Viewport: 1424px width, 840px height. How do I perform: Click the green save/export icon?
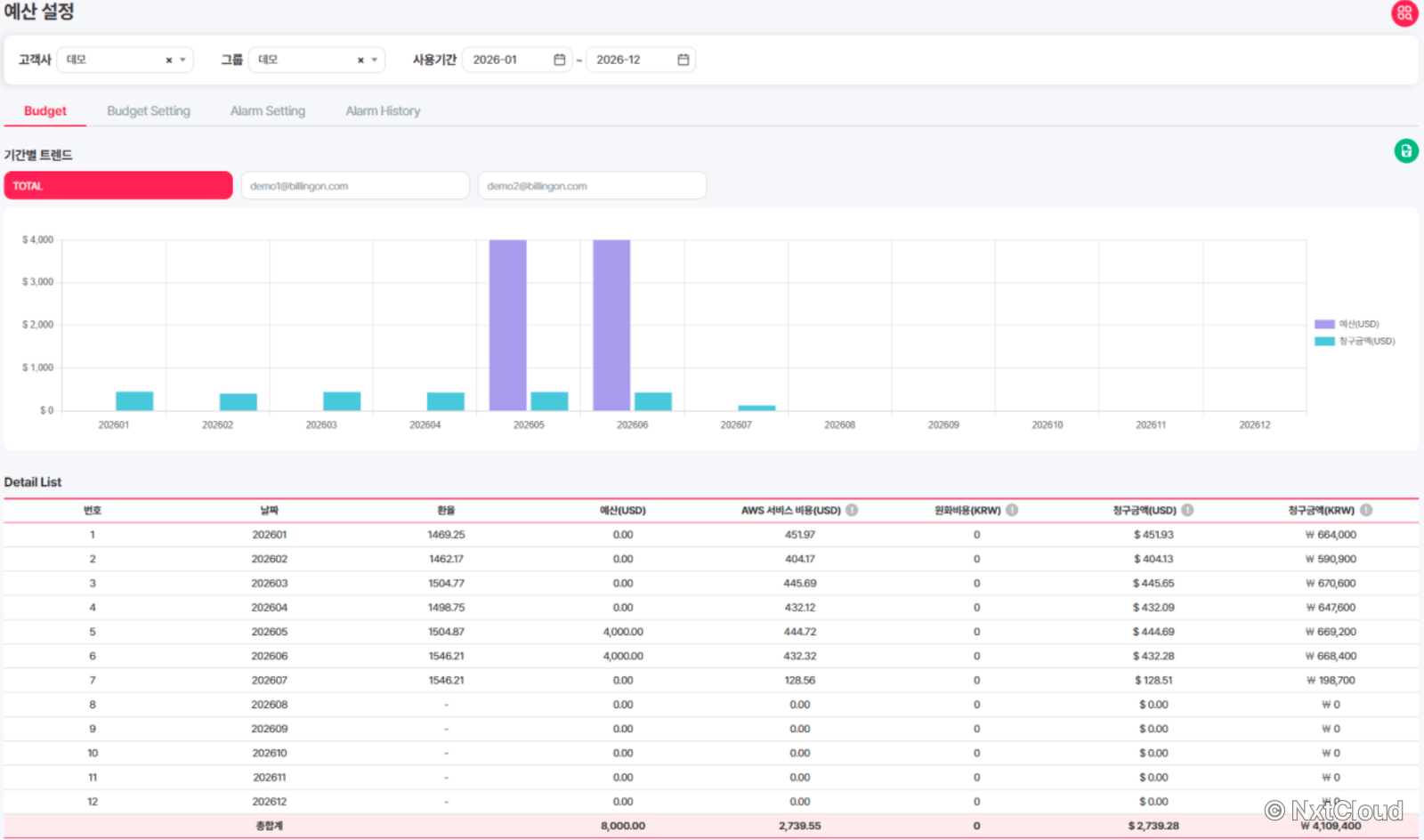coord(1406,151)
